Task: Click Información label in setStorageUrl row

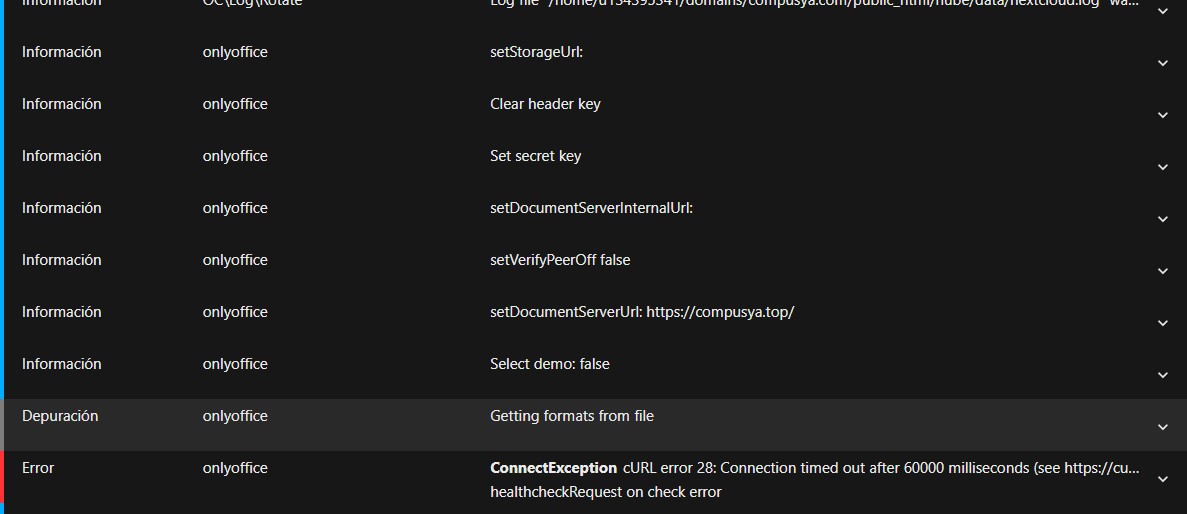Action: click(x=61, y=52)
